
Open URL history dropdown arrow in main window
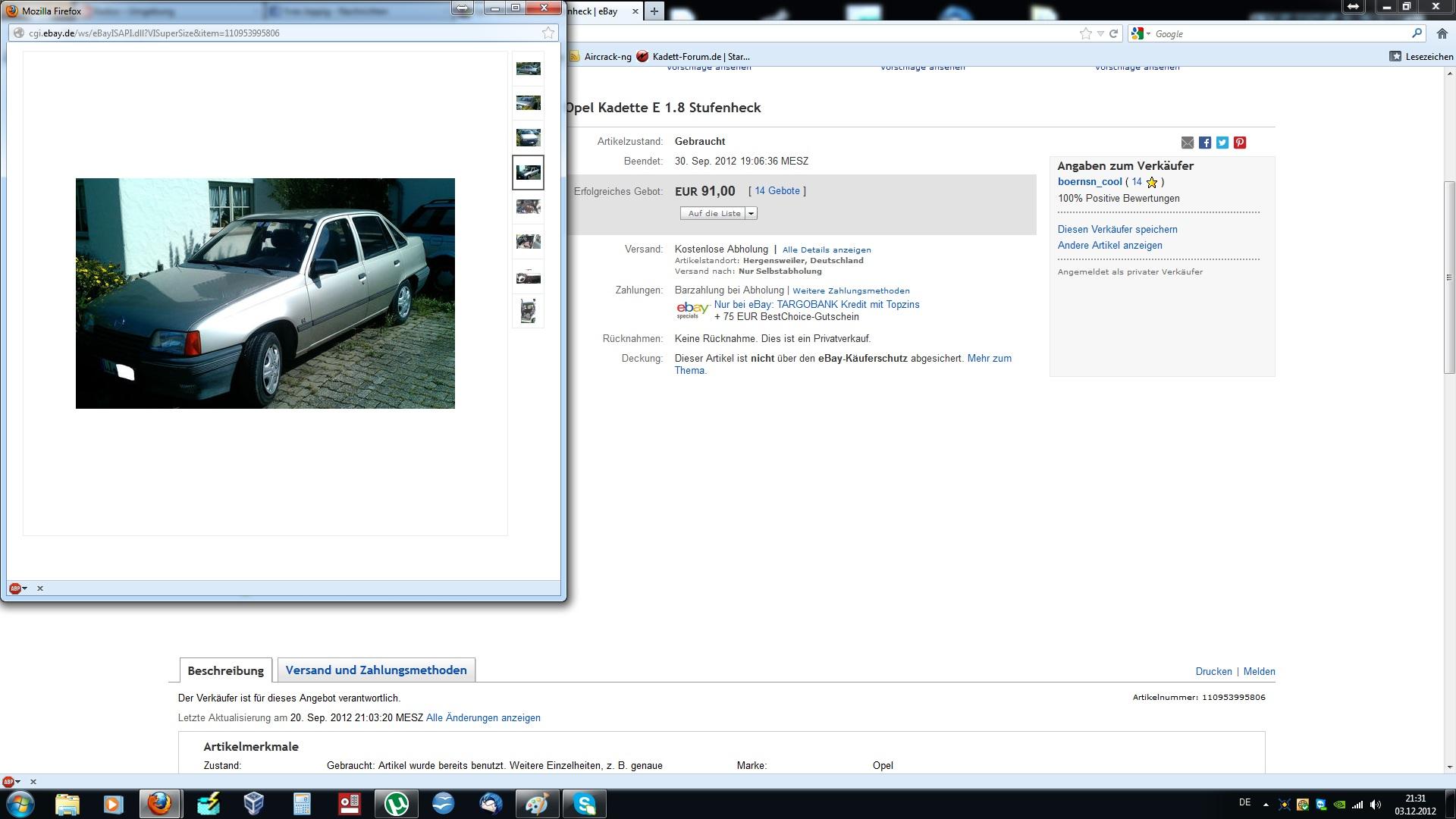pyautogui.click(x=1100, y=33)
